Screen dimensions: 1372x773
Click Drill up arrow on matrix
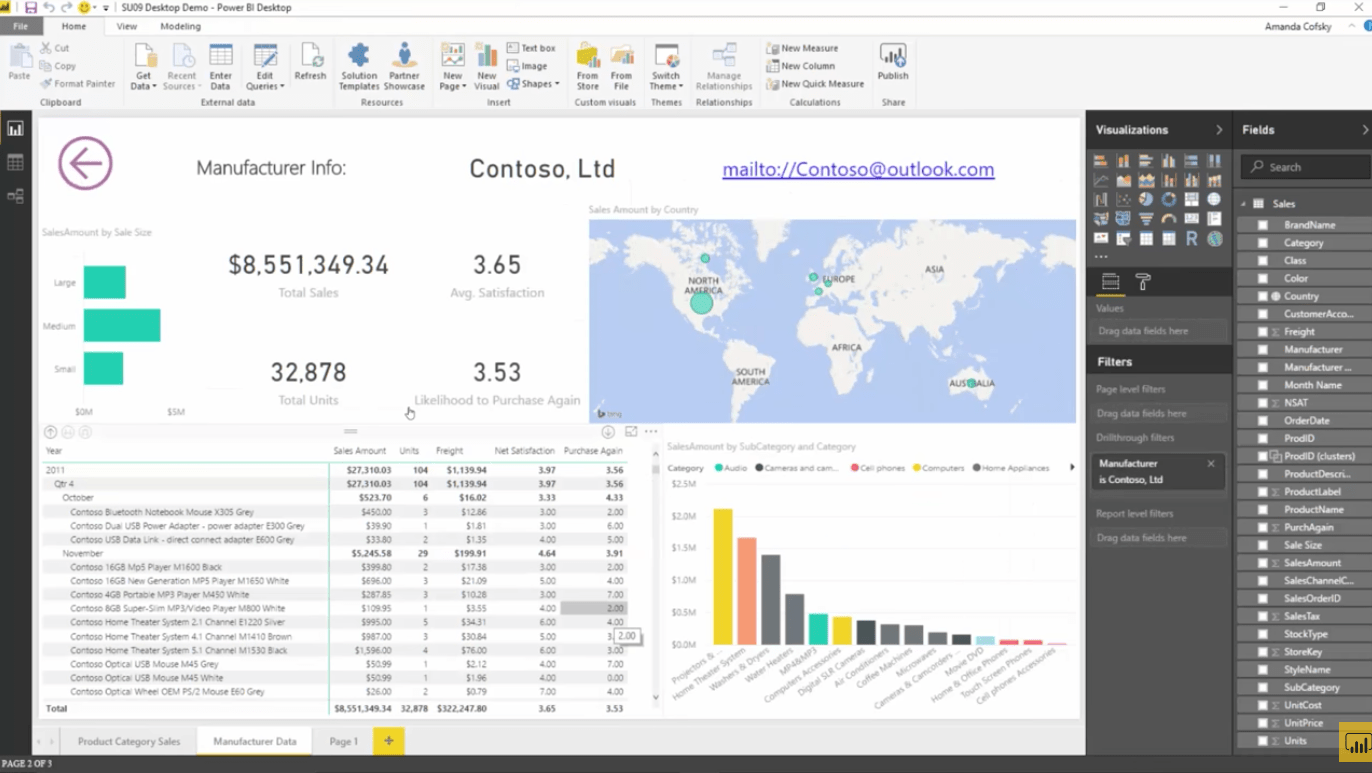coord(50,432)
